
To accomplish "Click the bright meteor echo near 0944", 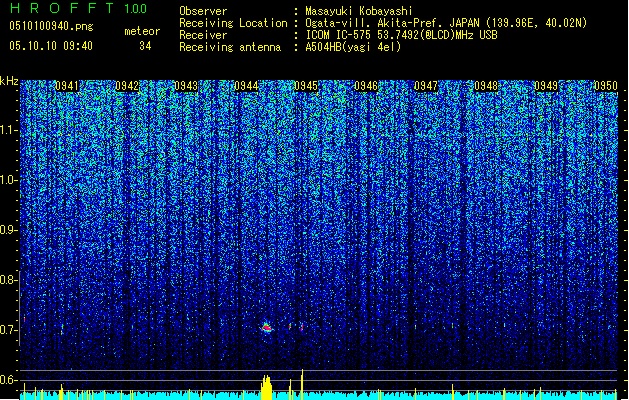I will [267, 328].
